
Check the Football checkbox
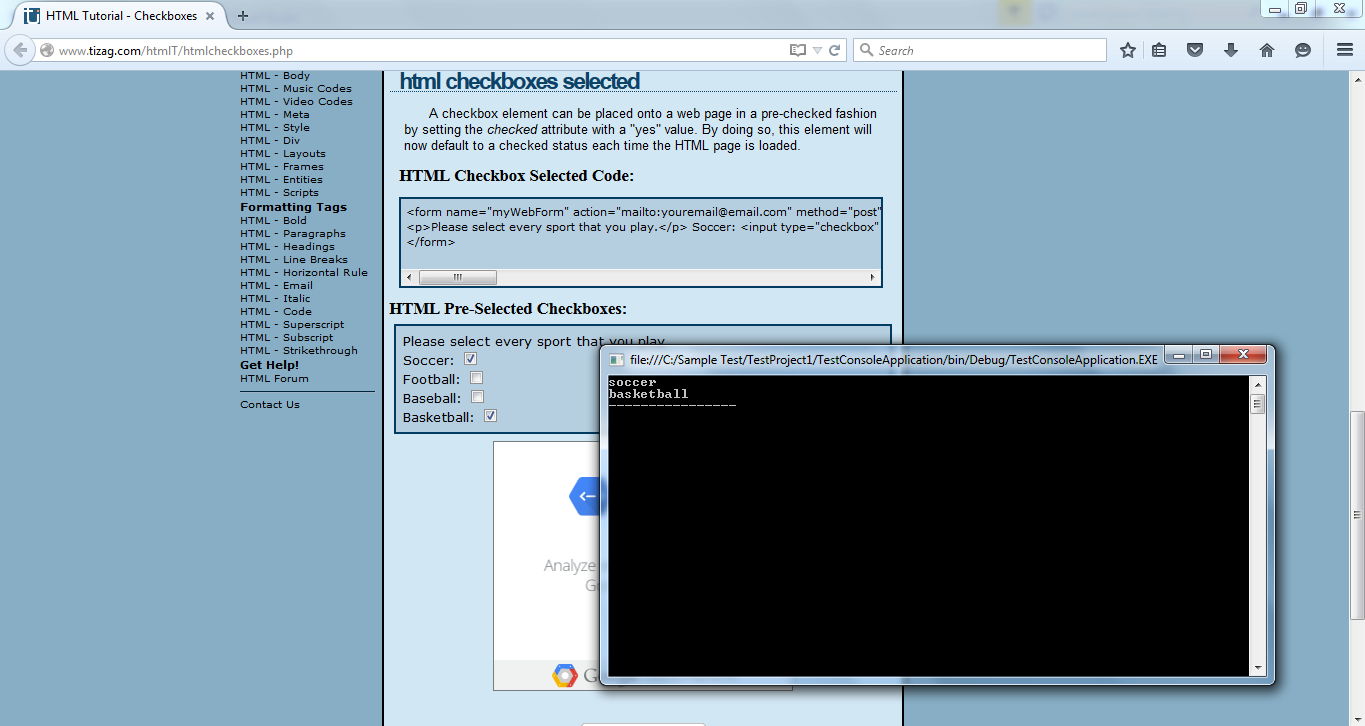point(477,378)
